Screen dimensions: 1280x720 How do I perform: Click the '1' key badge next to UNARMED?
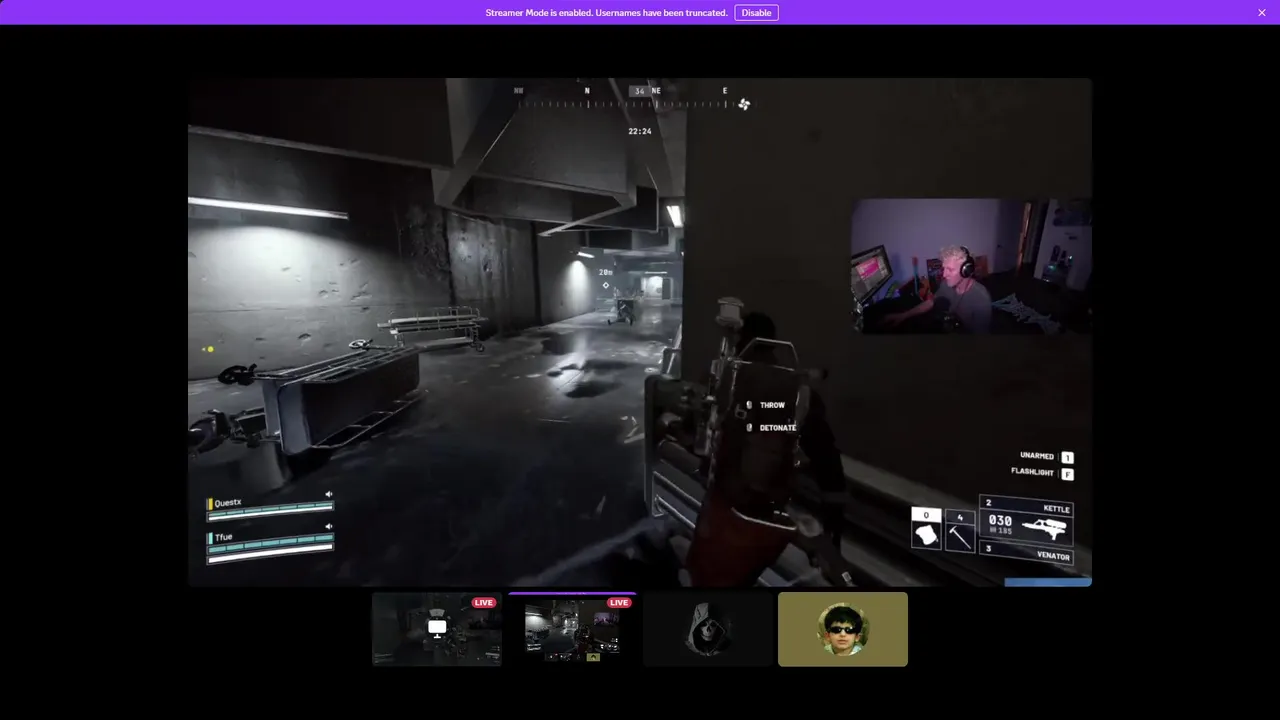tap(1068, 457)
